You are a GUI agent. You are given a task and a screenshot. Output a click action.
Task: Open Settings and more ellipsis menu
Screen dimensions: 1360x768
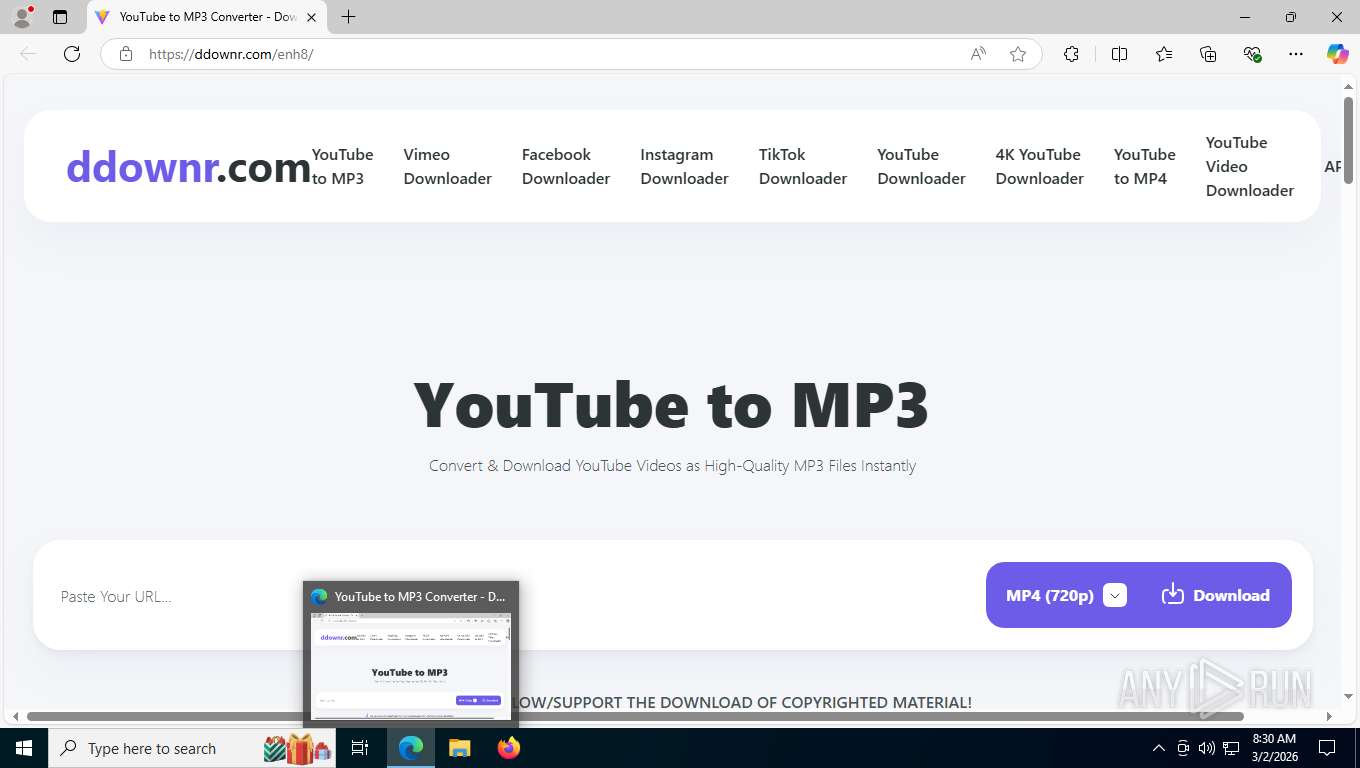(x=1296, y=54)
